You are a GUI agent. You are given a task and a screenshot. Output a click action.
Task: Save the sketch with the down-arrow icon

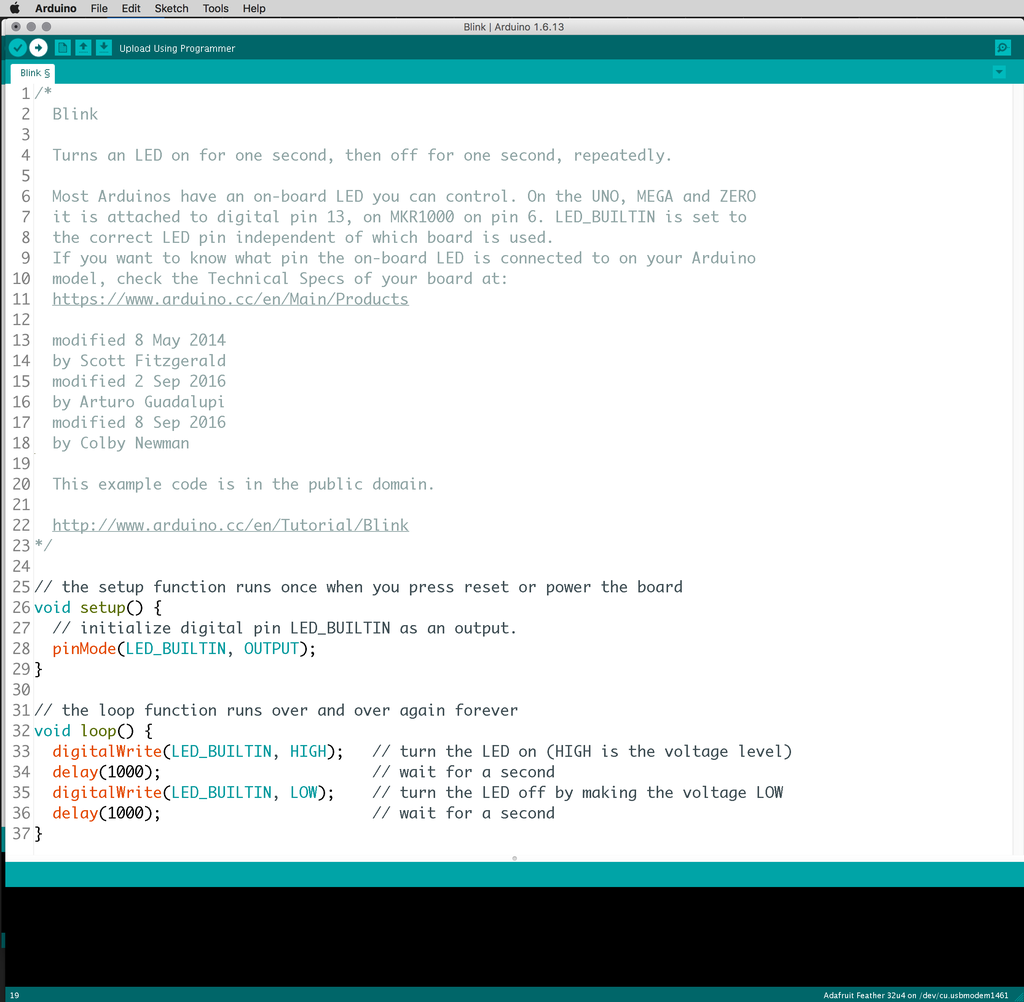pos(104,48)
